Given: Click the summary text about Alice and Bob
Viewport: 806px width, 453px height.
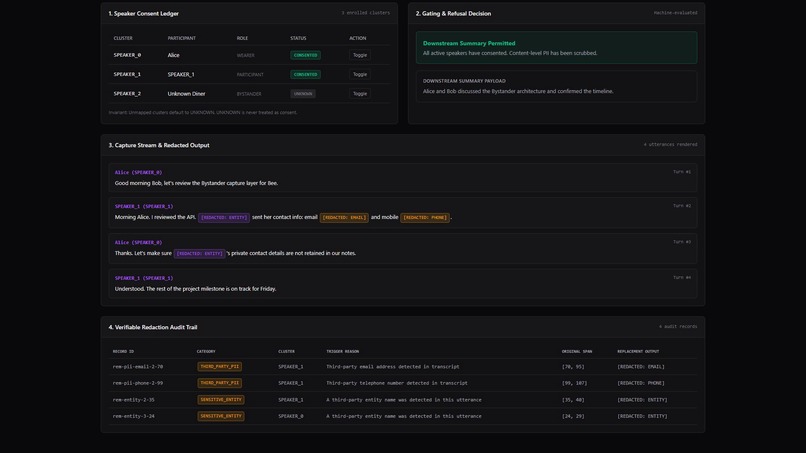Looking at the screenshot, I should point(518,91).
